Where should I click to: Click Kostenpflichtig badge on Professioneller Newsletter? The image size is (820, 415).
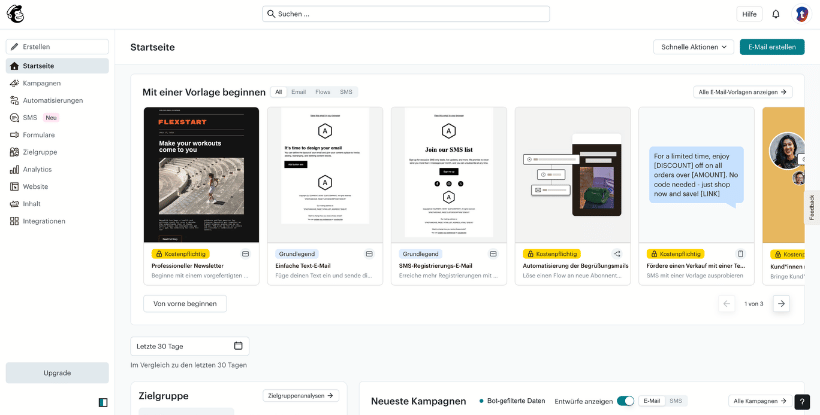(180, 254)
